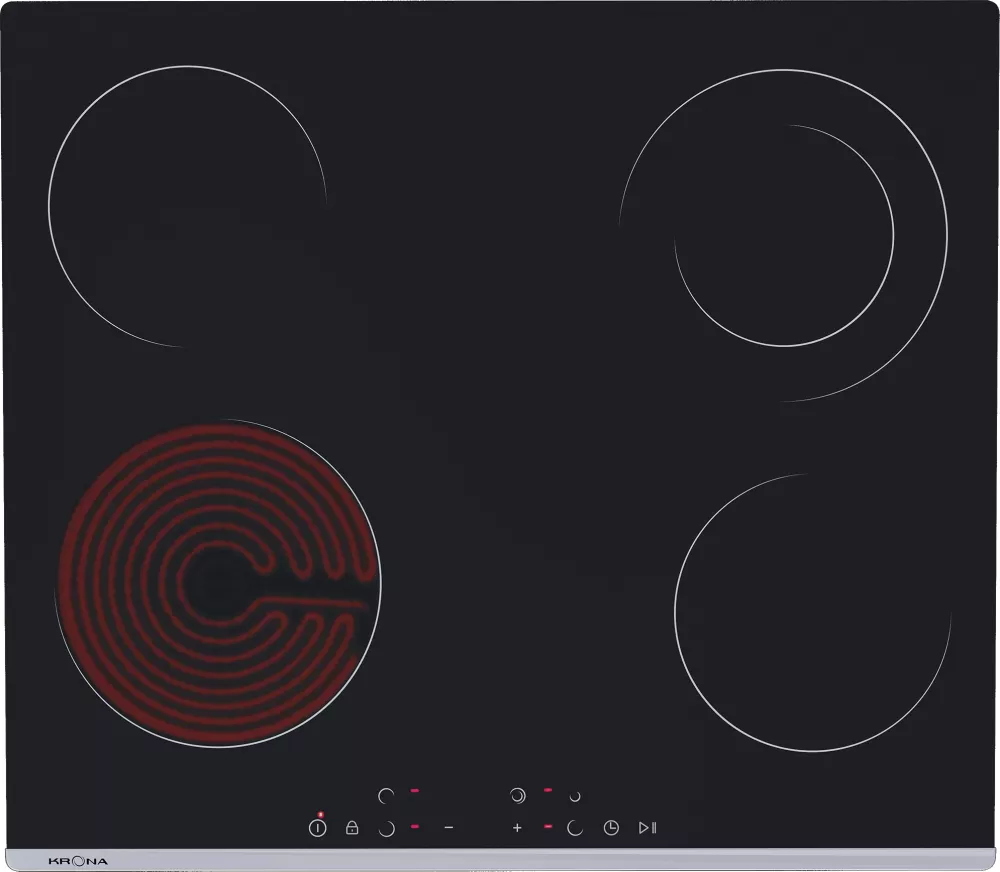Click the front-right cooking zone circle
The image size is (1000, 872).
[x=812, y=612]
